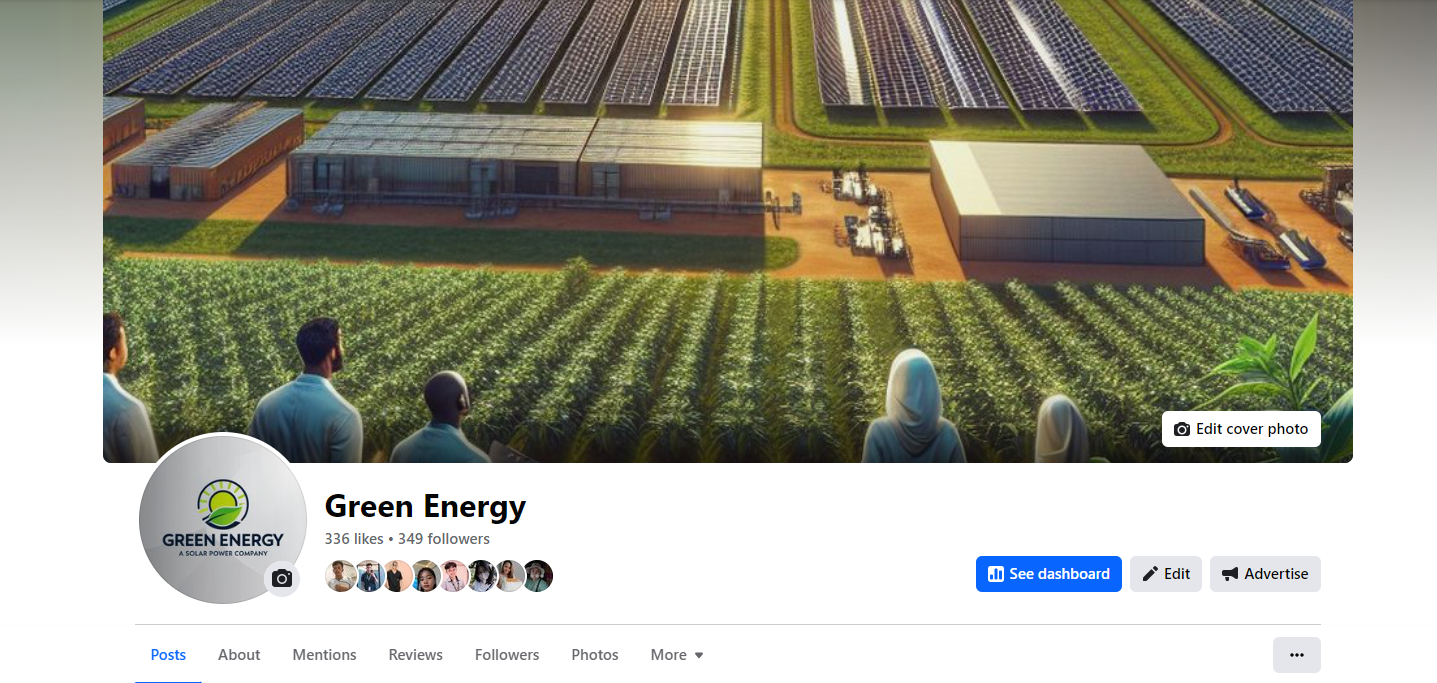Click the first follower avatar thumbnail
The height and width of the screenshot is (683, 1437).
click(x=341, y=576)
